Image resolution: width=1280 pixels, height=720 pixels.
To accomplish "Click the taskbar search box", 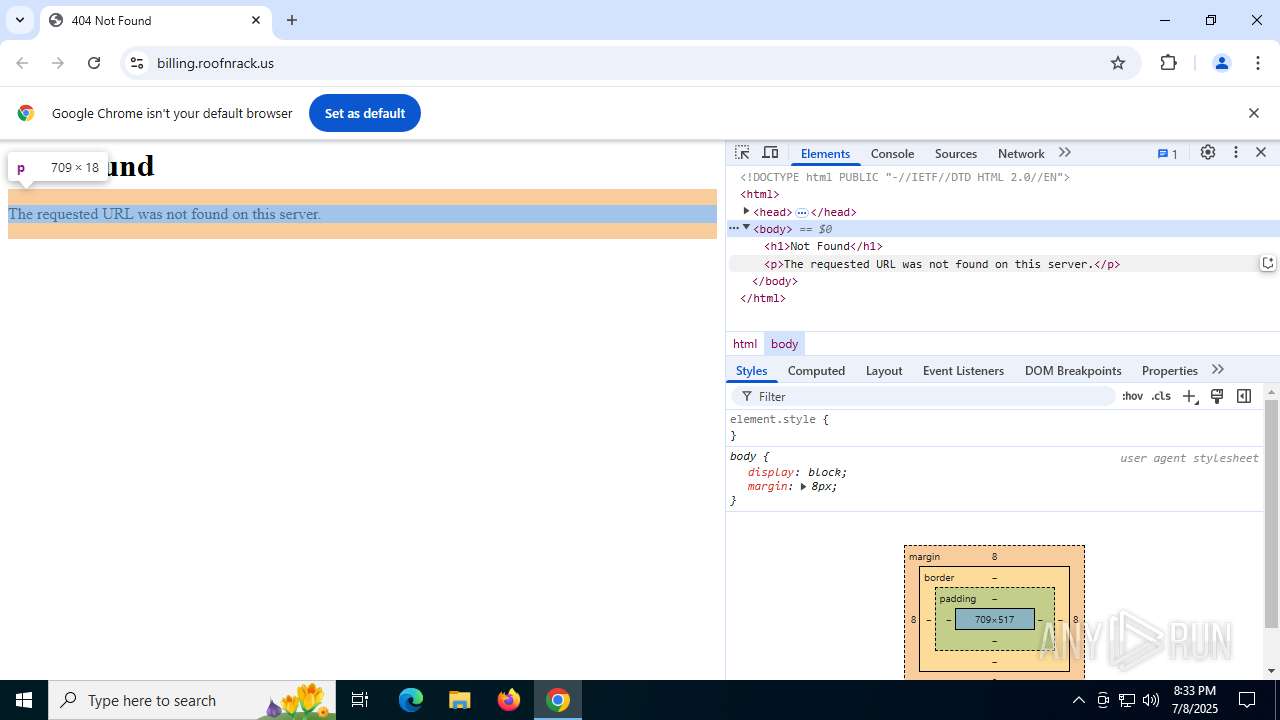I will pos(190,700).
